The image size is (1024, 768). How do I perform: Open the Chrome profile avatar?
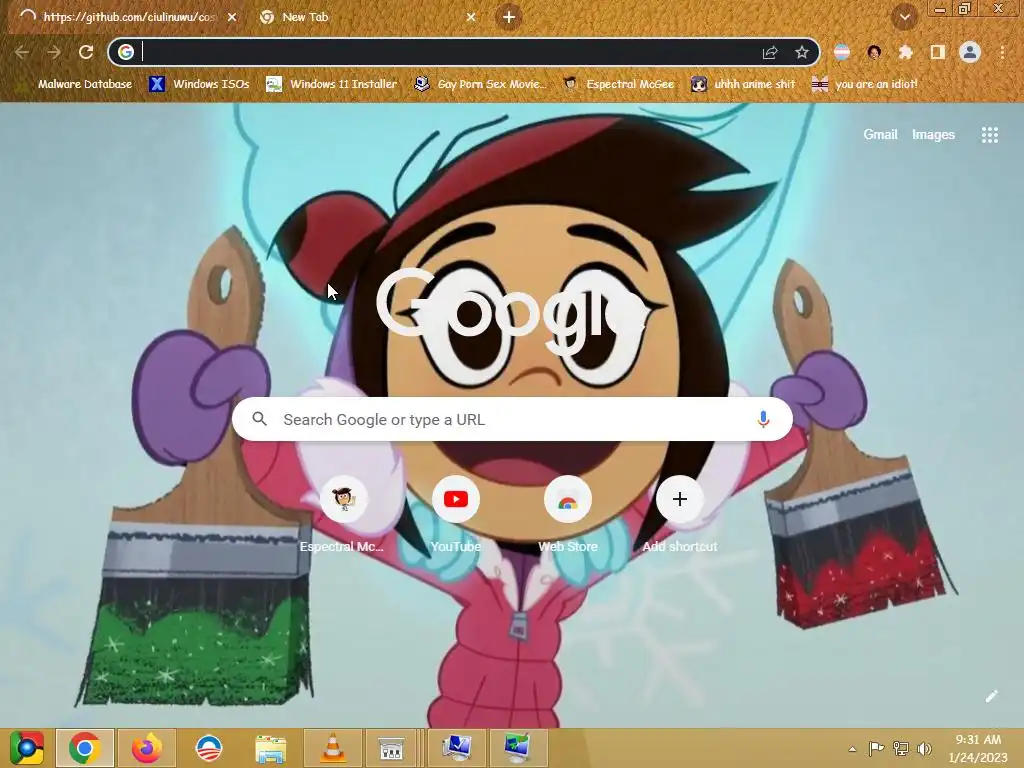pos(970,52)
